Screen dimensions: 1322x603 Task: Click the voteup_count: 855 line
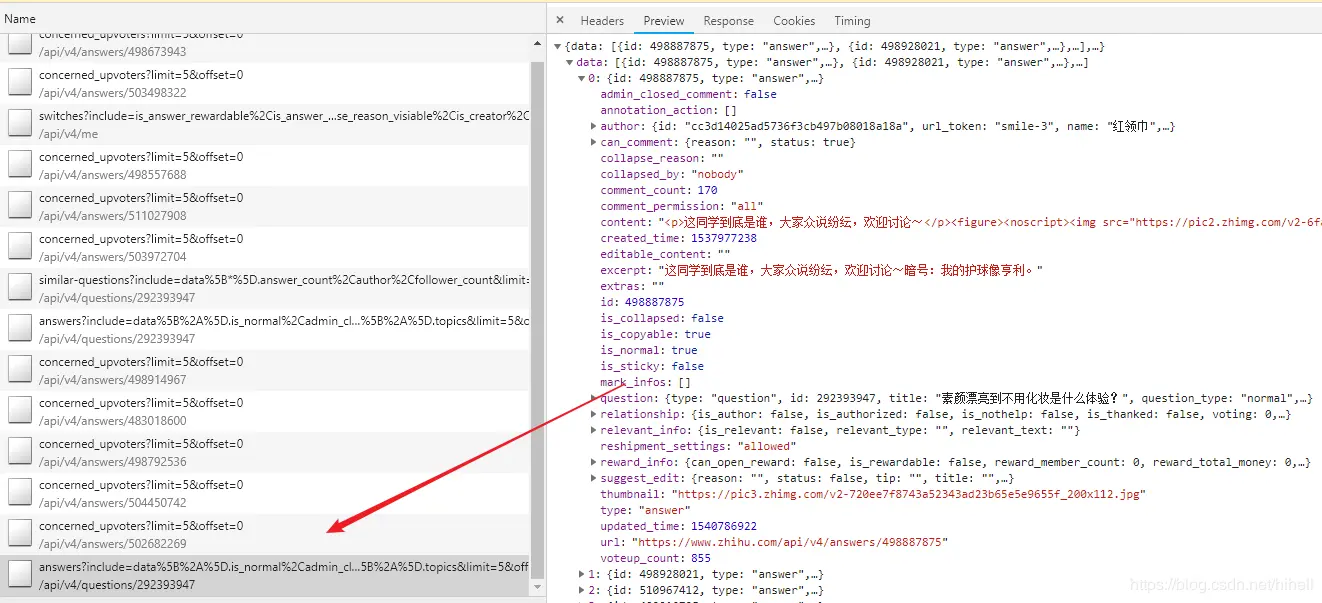[656, 558]
